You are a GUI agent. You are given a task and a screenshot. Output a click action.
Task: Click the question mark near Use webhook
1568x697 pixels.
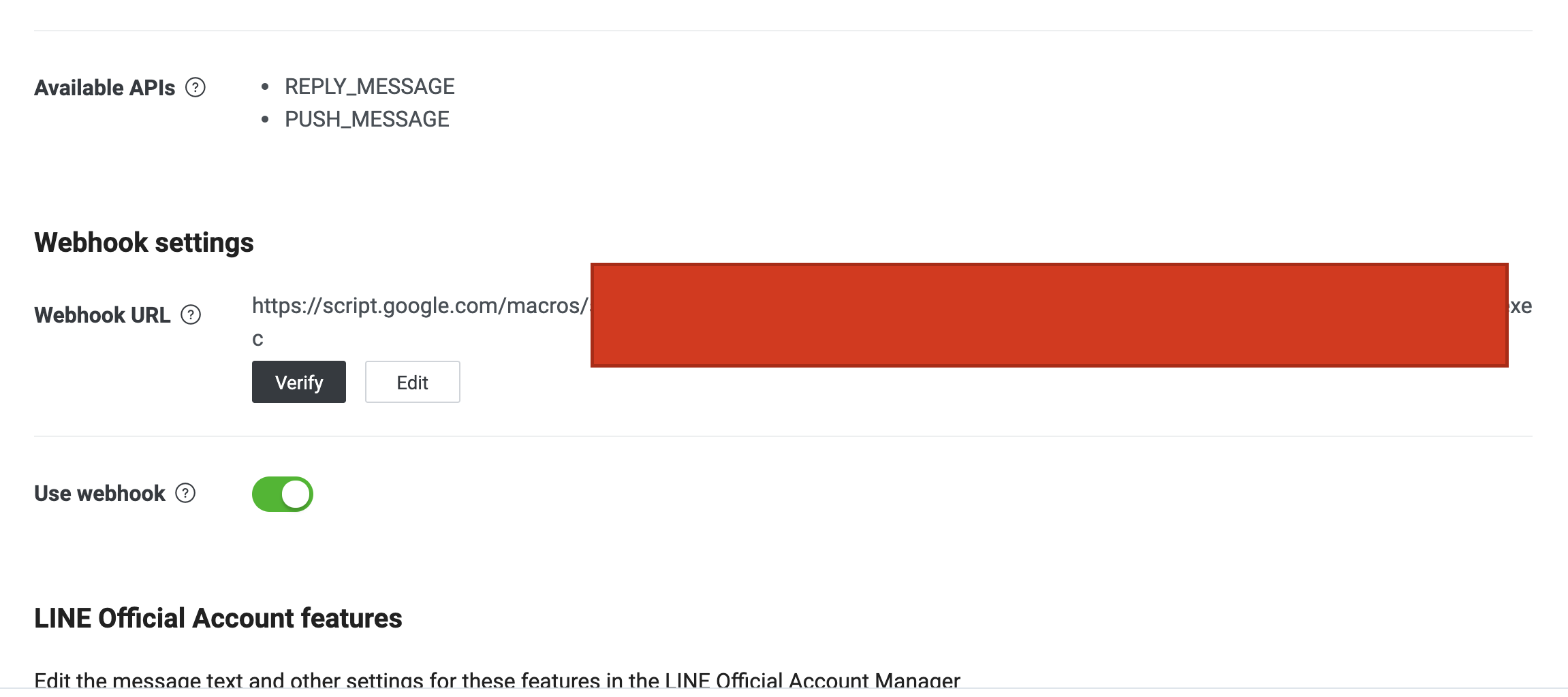(184, 493)
